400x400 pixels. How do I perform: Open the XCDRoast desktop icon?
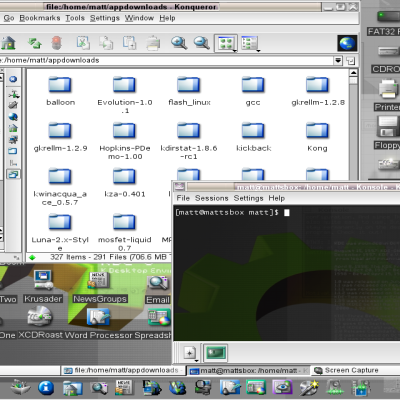pos(40,323)
